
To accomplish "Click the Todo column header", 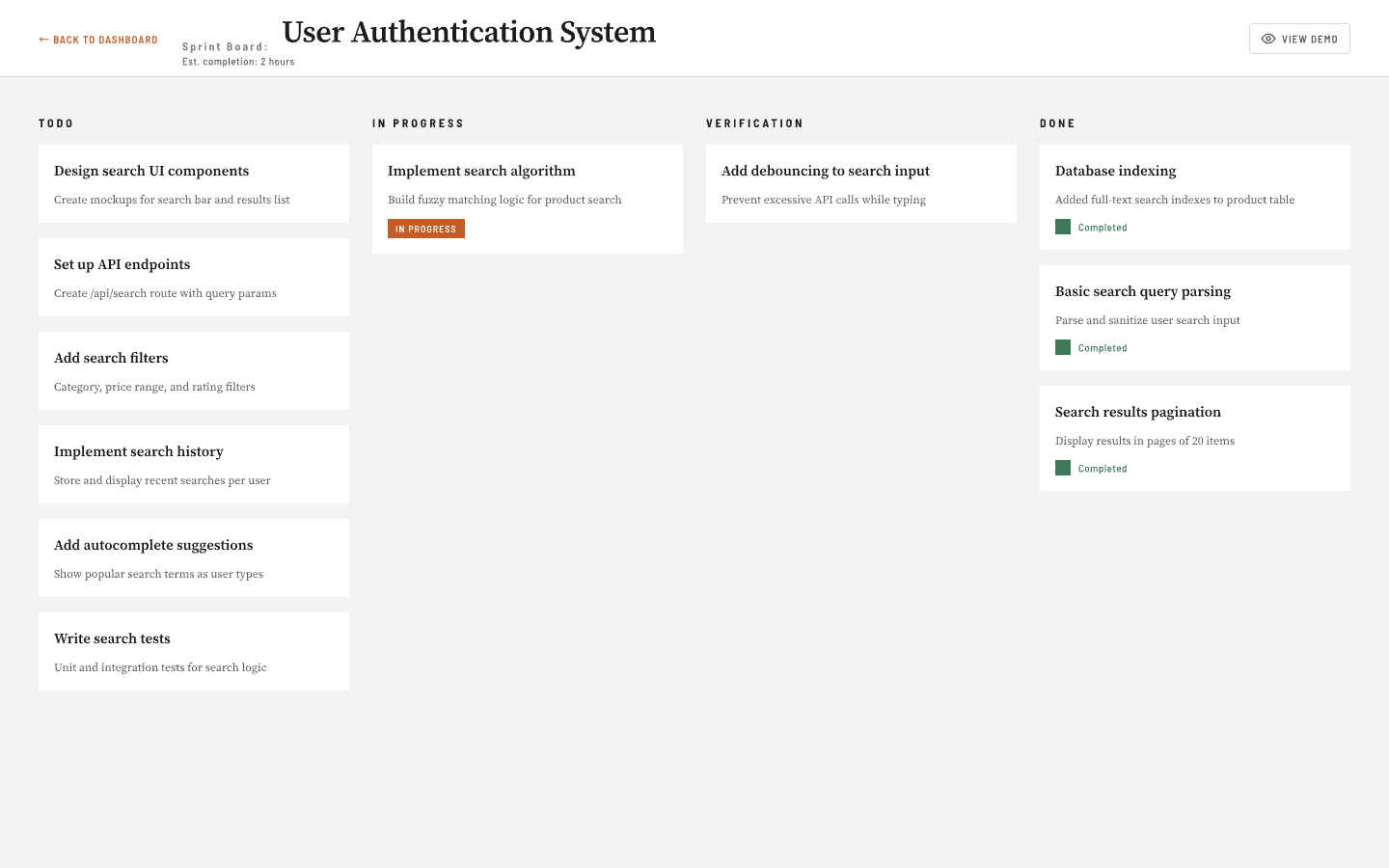I will pyautogui.click(x=56, y=123).
